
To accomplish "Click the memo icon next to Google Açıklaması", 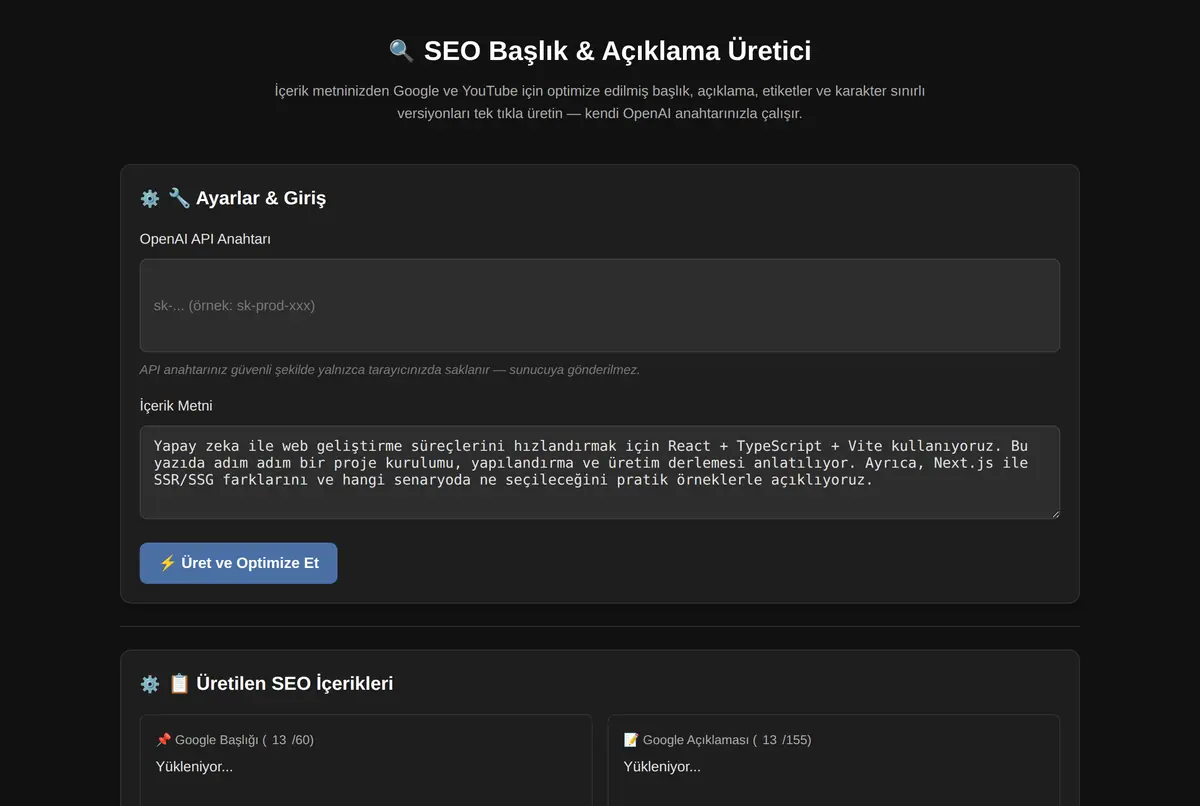I will (631, 740).
